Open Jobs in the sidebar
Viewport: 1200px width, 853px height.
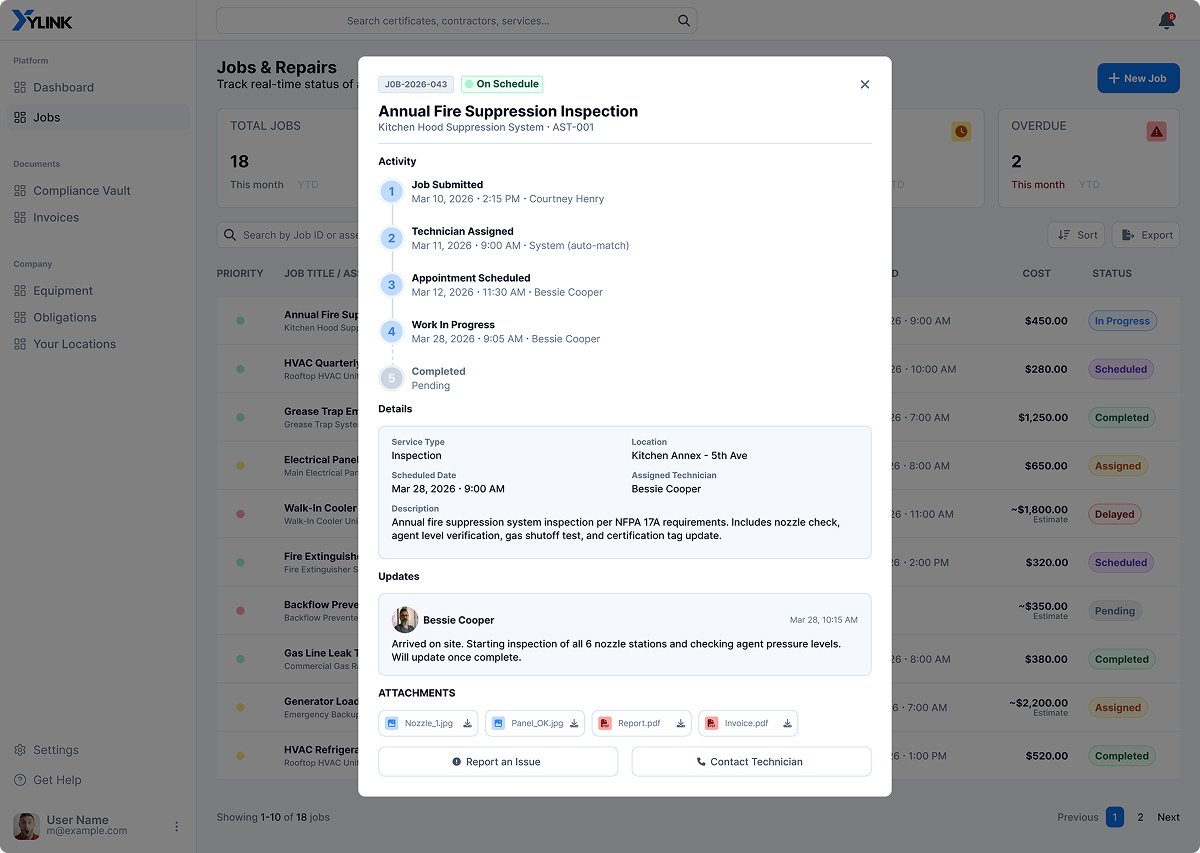(x=98, y=117)
